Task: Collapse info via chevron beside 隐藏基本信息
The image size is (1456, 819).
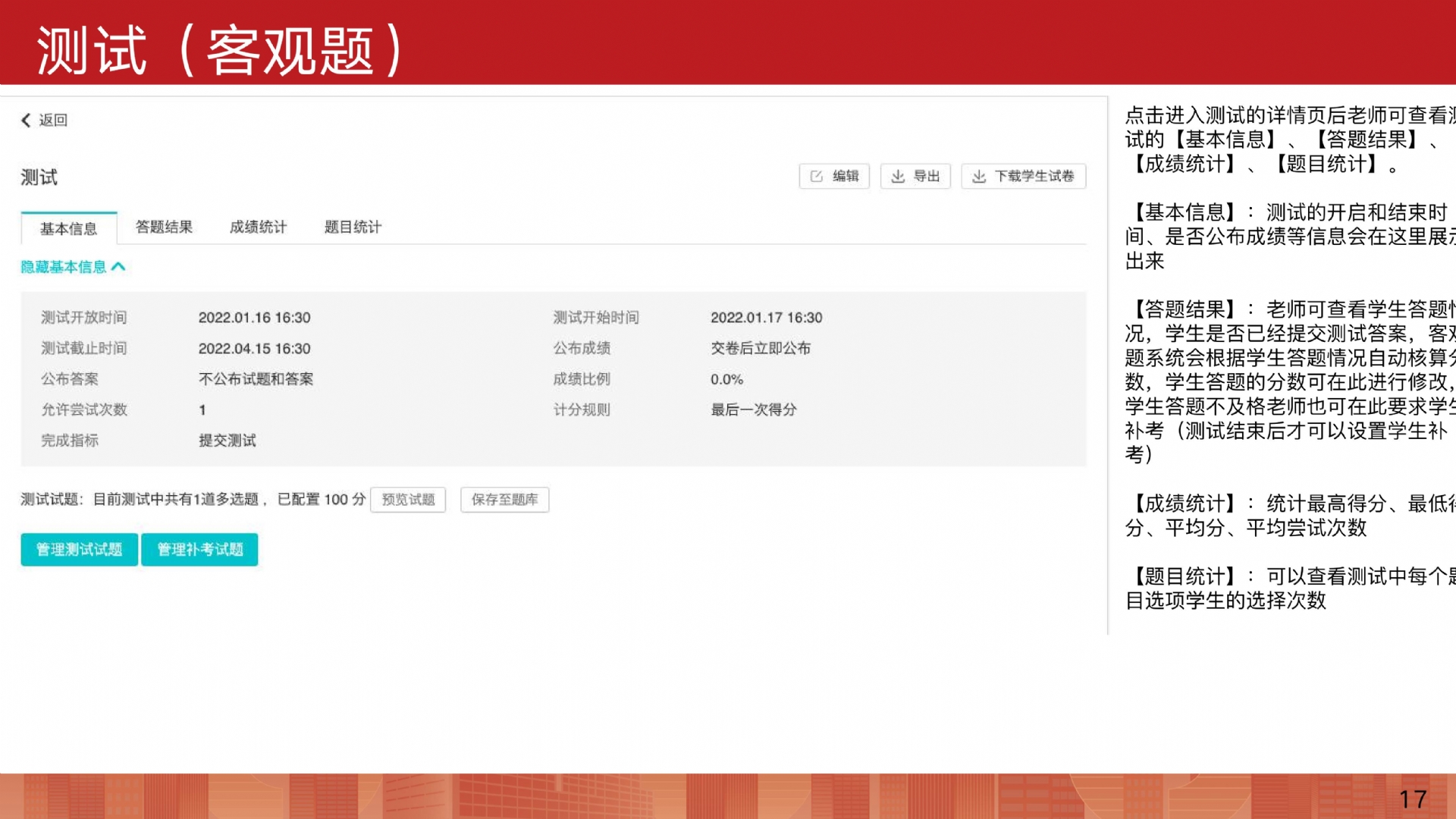Action: tap(118, 267)
